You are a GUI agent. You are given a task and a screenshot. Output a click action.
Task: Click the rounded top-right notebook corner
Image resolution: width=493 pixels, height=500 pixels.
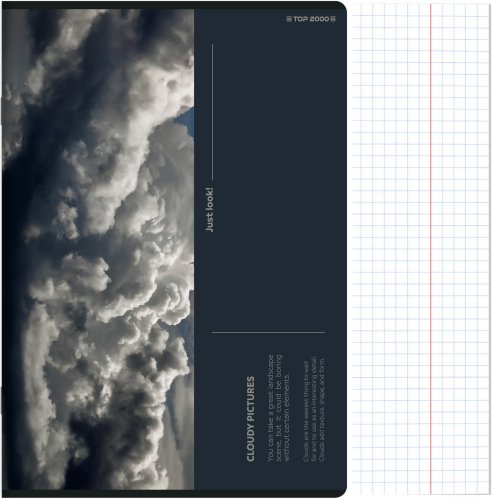(340, 8)
